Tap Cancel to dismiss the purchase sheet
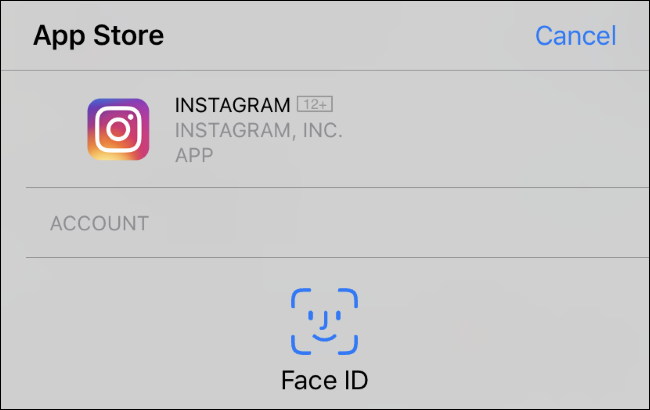This screenshot has height=410, width=650. coord(575,36)
